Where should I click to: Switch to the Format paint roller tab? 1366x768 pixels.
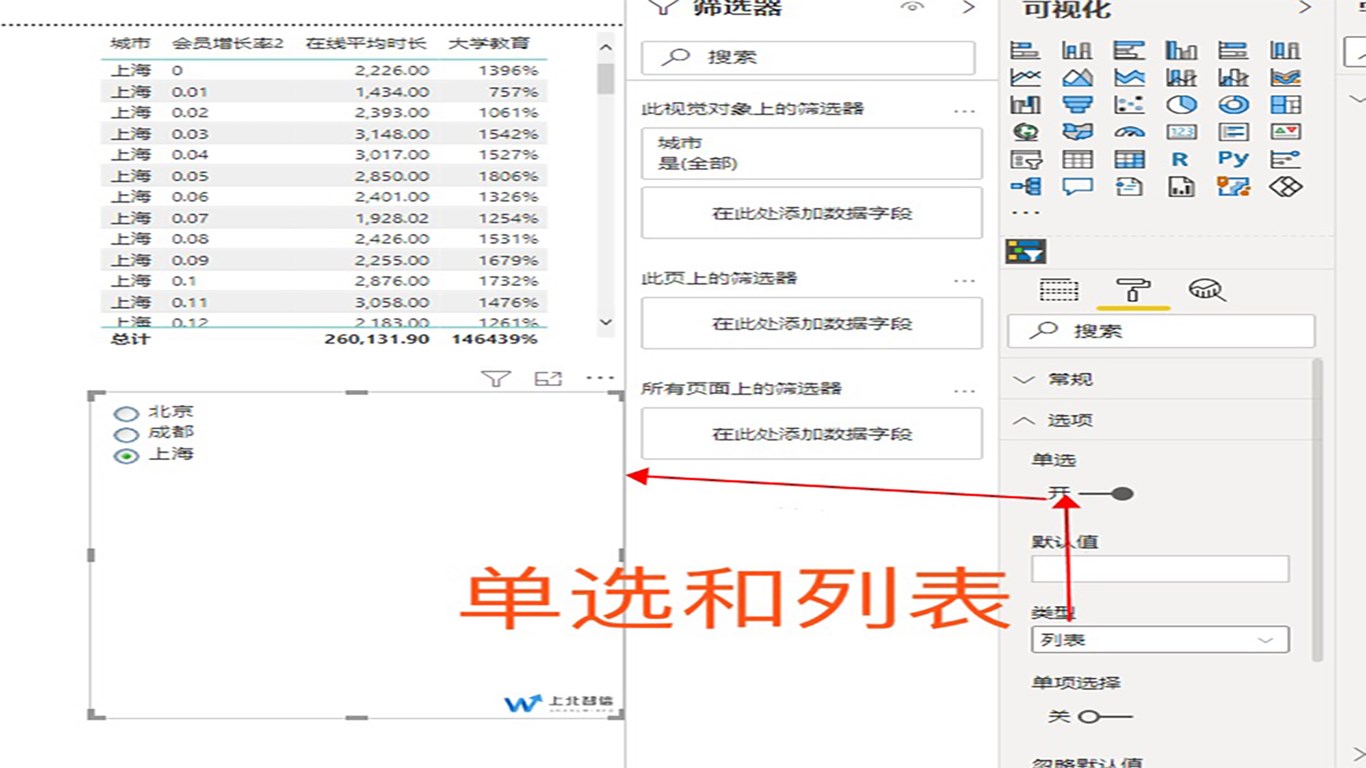click(x=1133, y=291)
